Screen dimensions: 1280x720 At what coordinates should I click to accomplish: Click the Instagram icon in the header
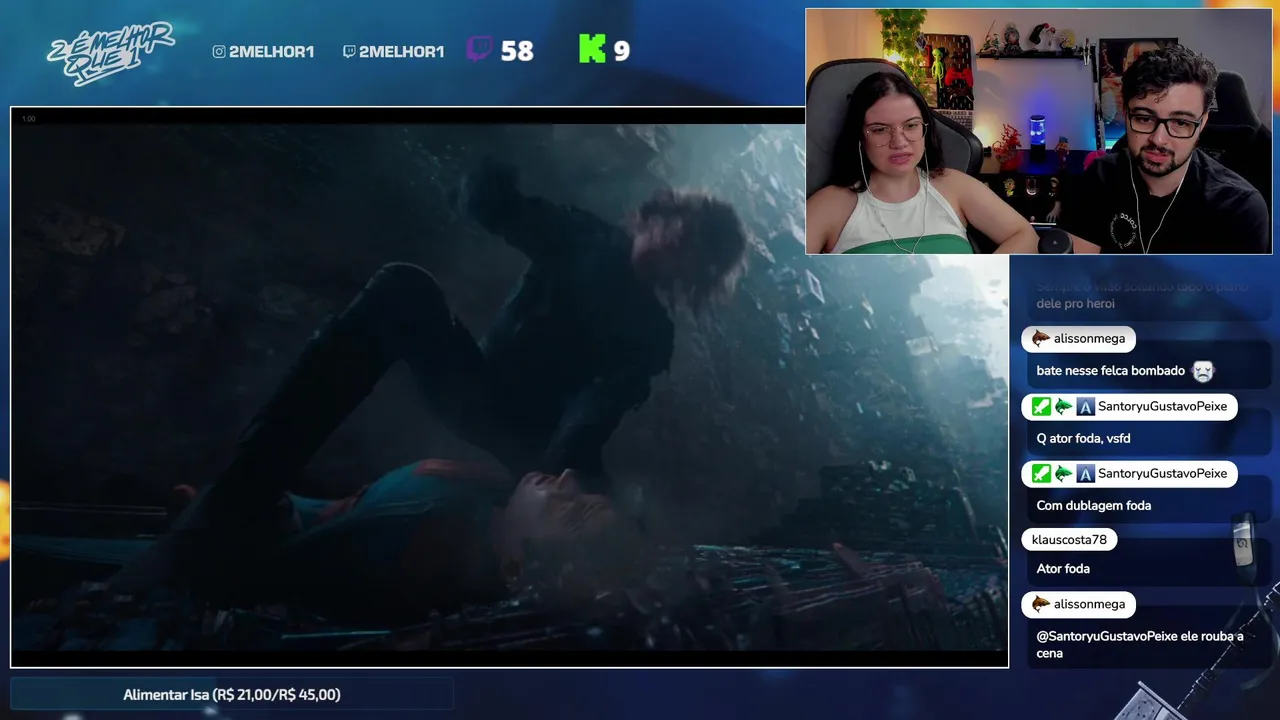(x=219, y=52)
